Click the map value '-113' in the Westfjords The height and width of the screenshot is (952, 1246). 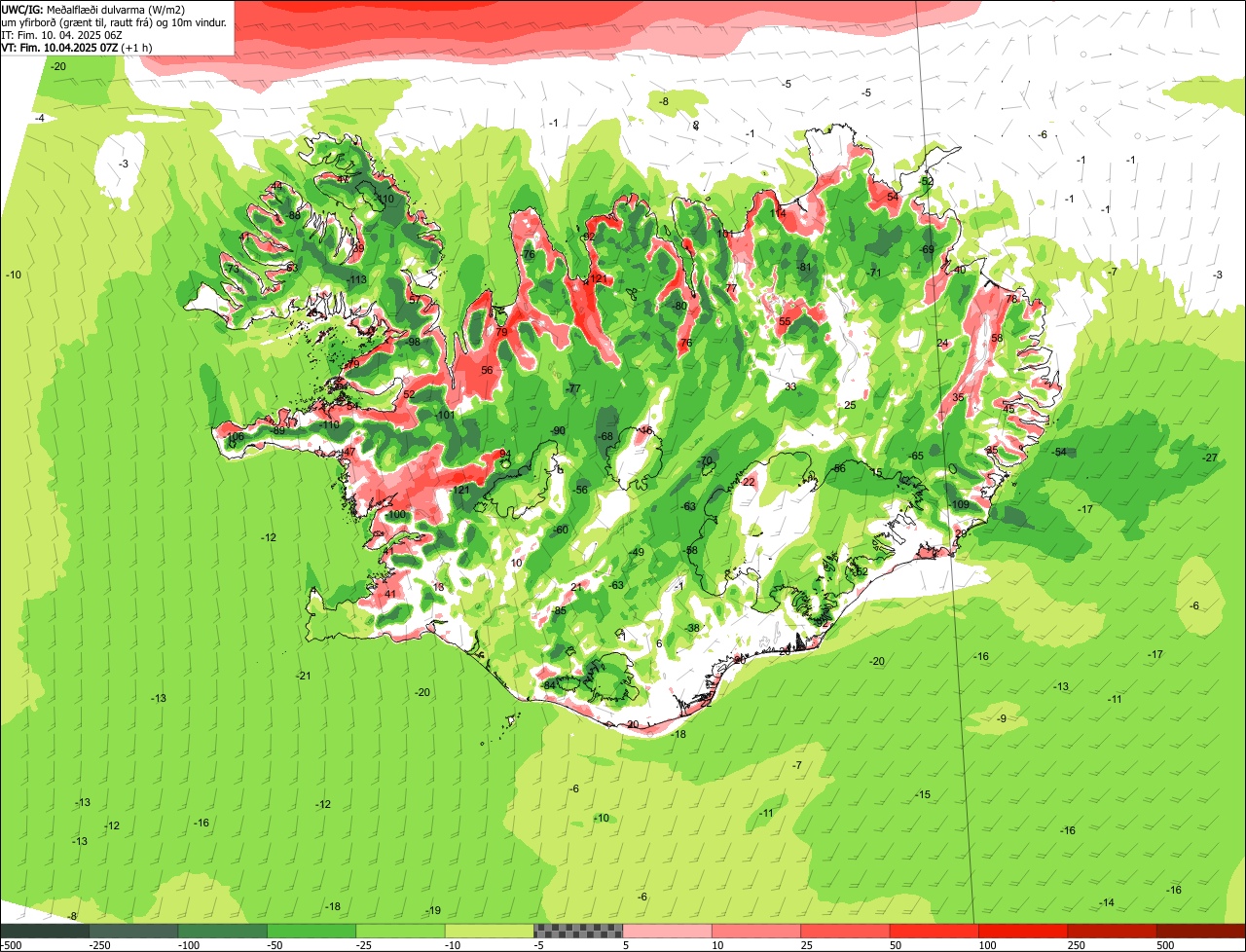[x=357, y=279]
